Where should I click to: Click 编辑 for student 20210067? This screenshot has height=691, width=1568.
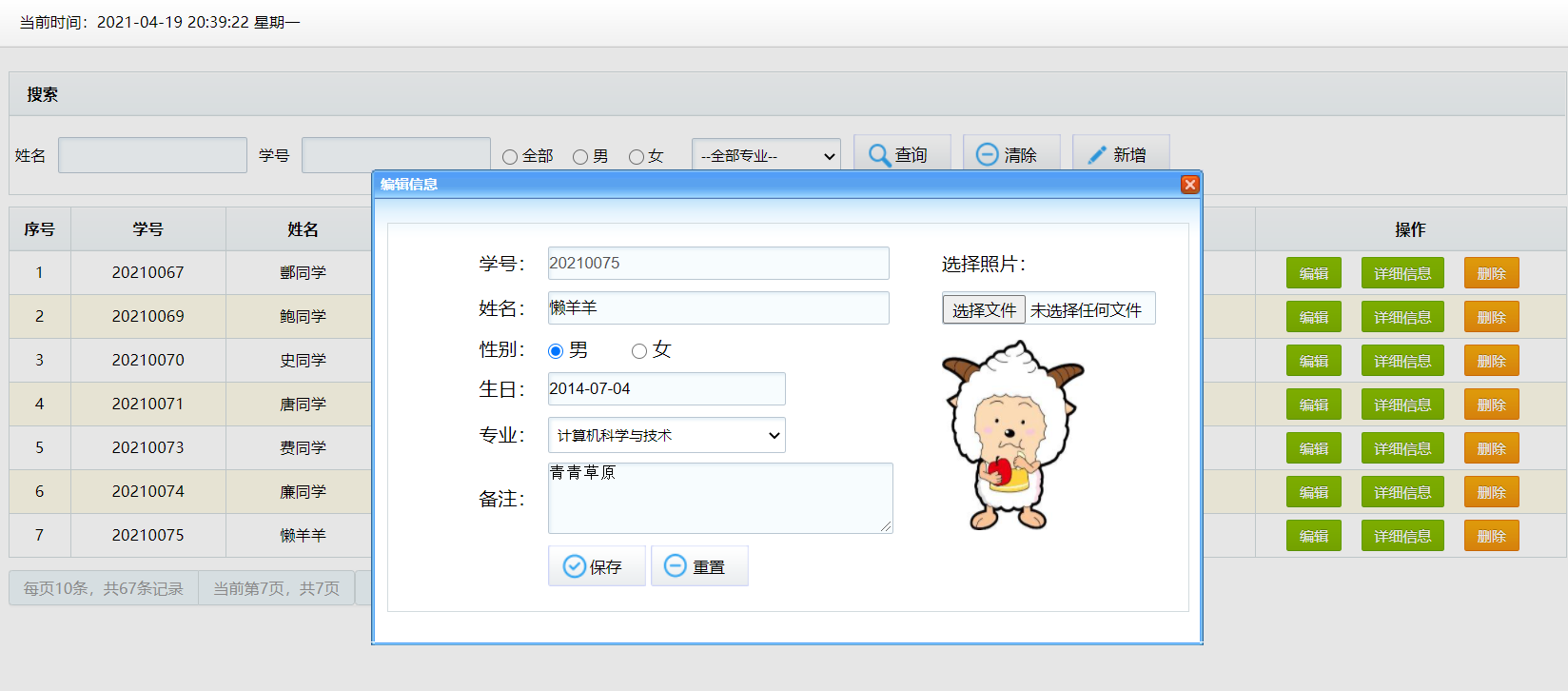click(x=1314, y=273)
